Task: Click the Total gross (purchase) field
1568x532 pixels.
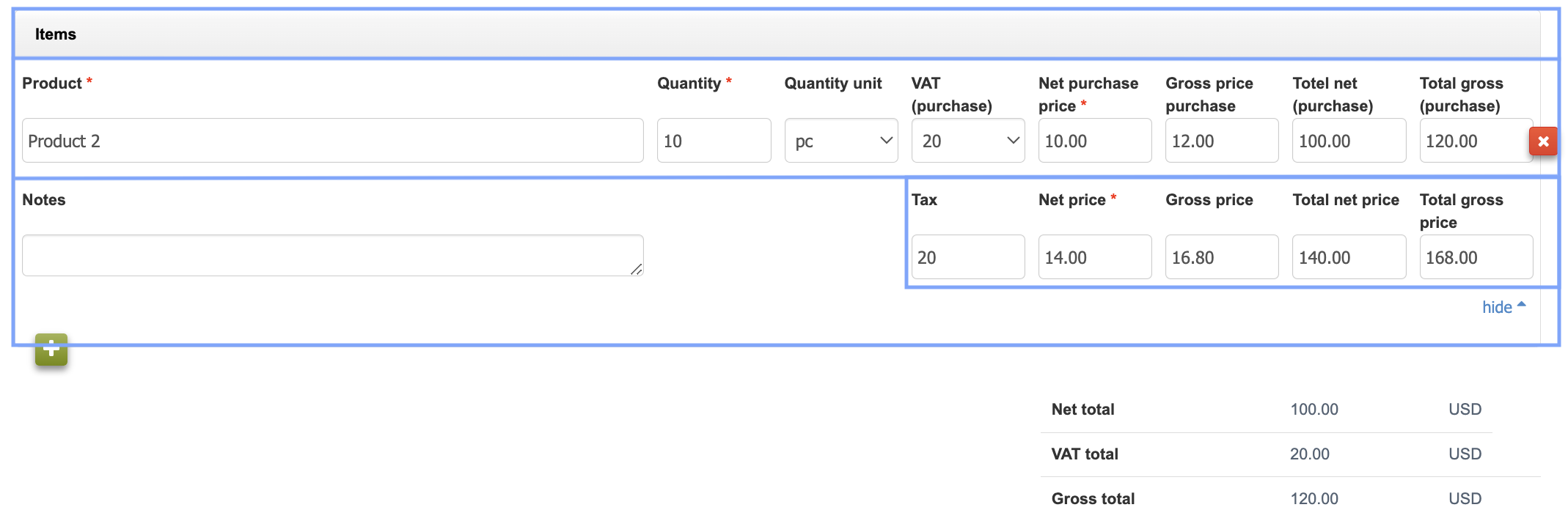Action: 1474,141
